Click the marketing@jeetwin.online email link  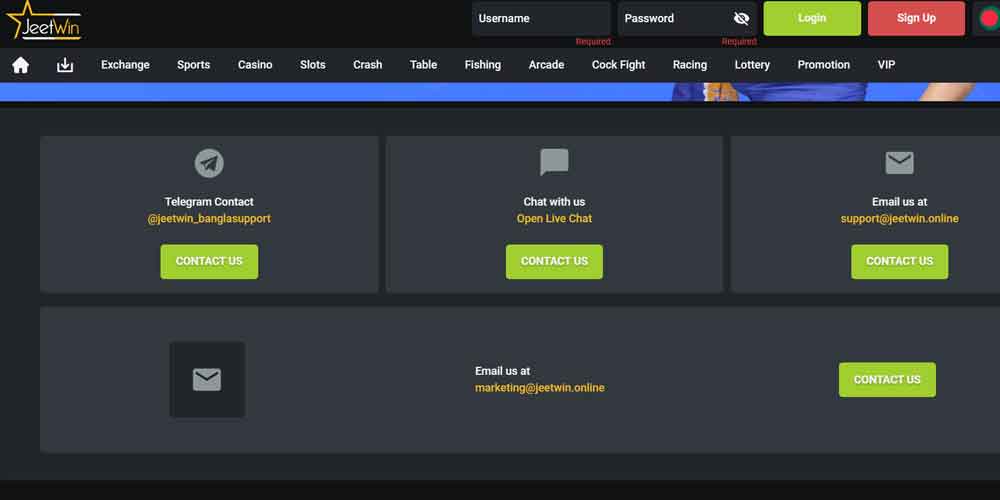540,388
